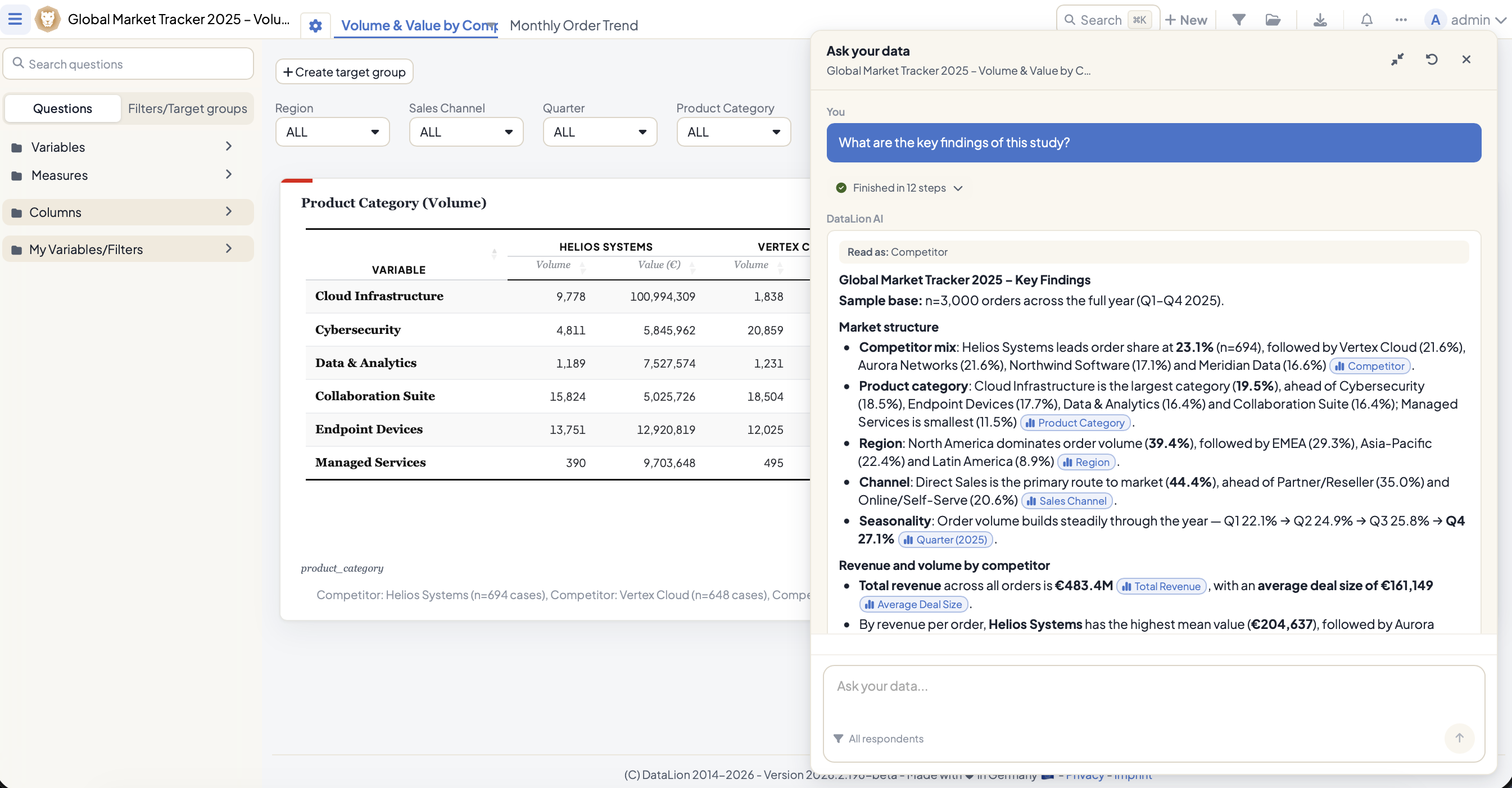Click the top Search field

[1108, 19]
